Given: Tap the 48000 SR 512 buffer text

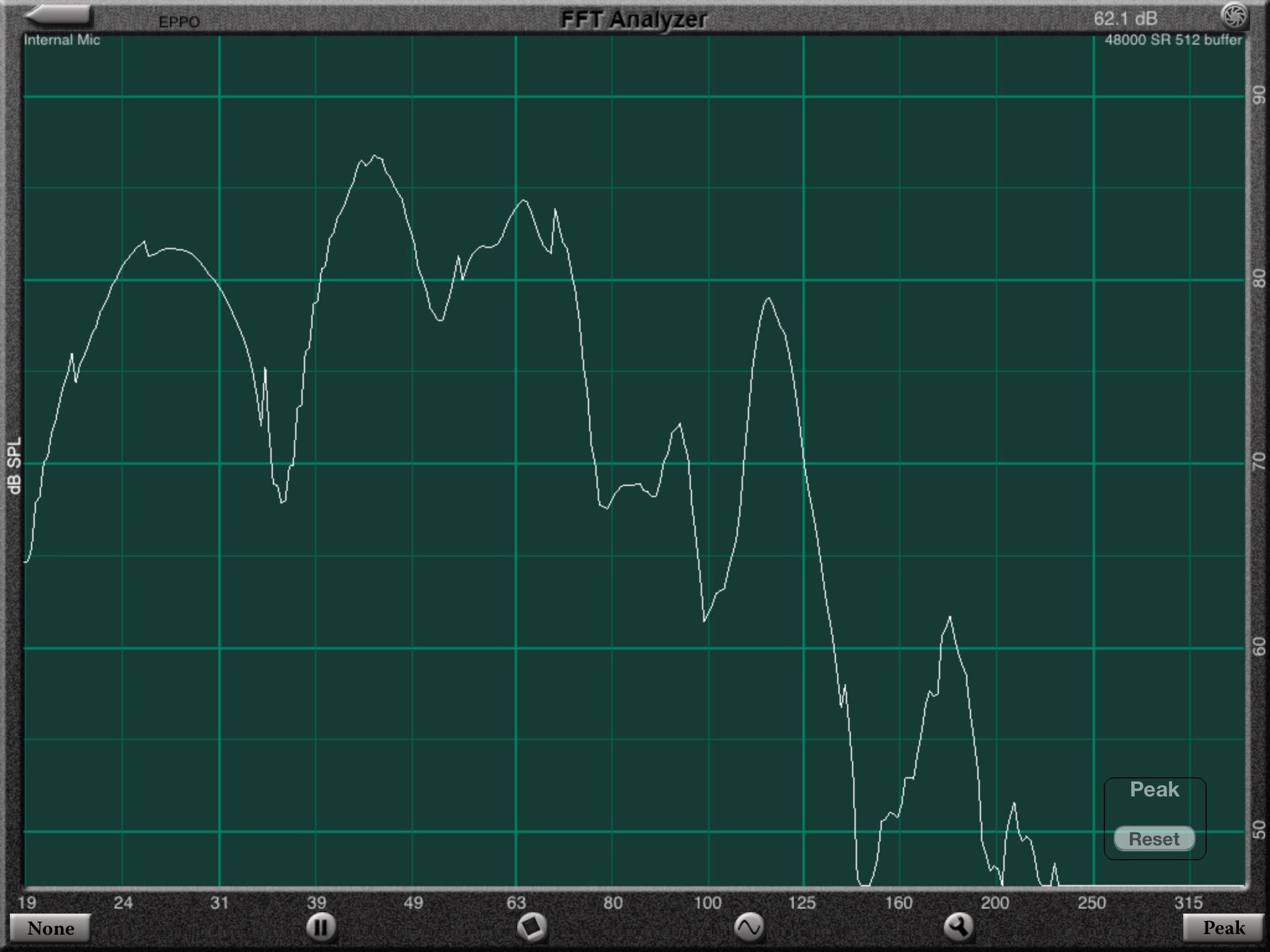Looking at the screenshot, I should tap(1173, 40).
